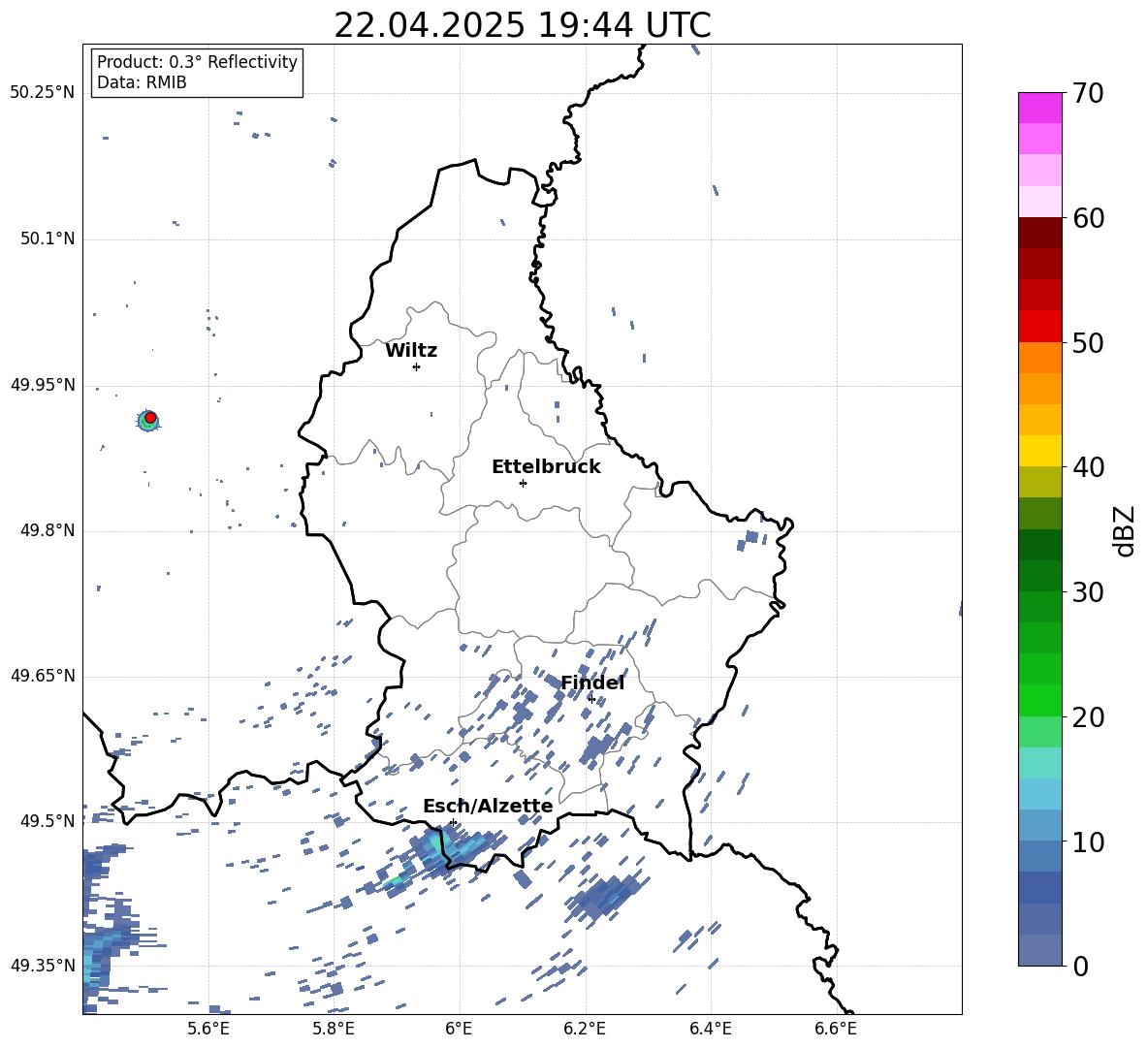Click the lowest grey-blue colorbar segment at 0

pos(1039,950)
